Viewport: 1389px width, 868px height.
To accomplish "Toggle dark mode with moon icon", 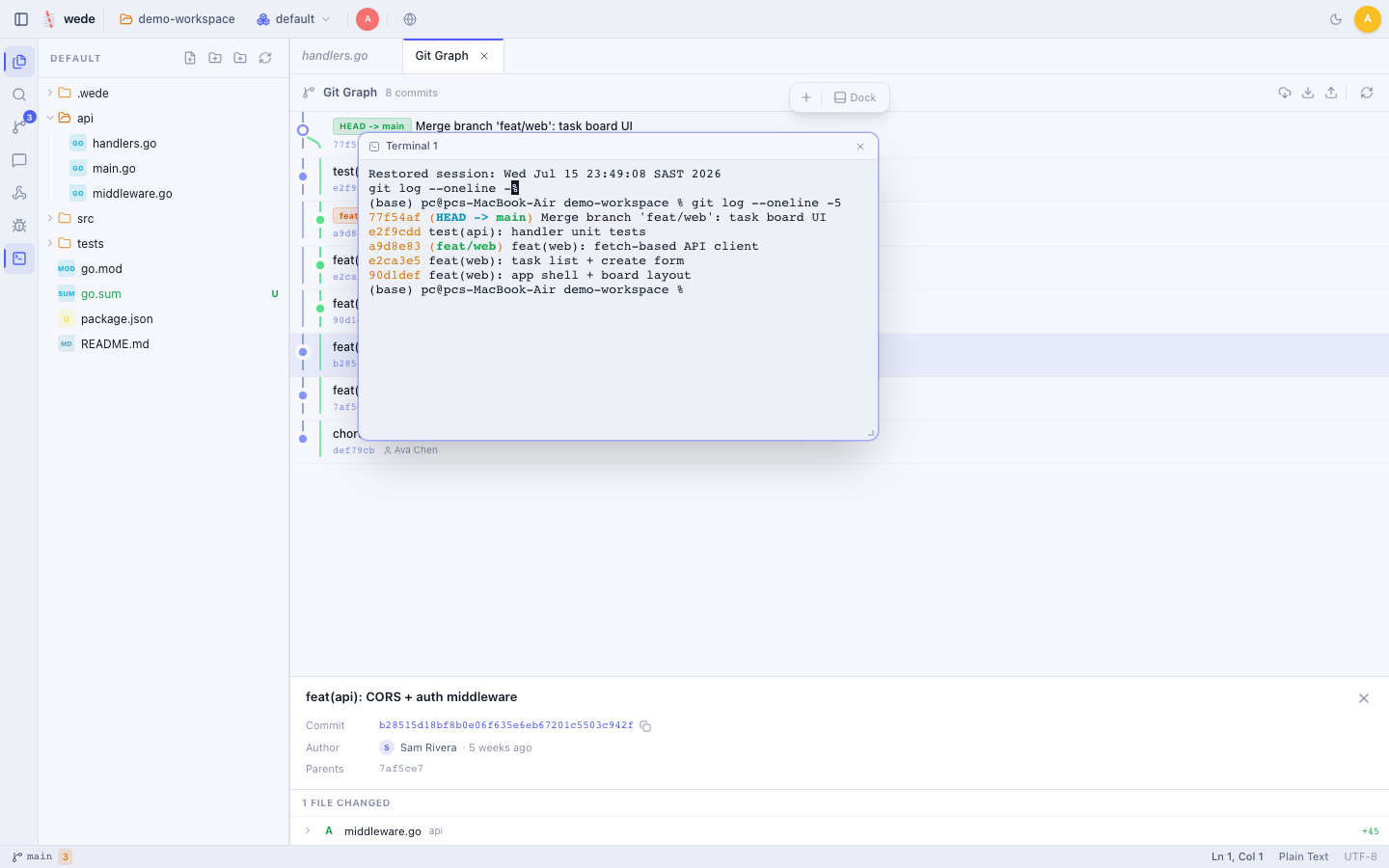I will [1336, 19].
